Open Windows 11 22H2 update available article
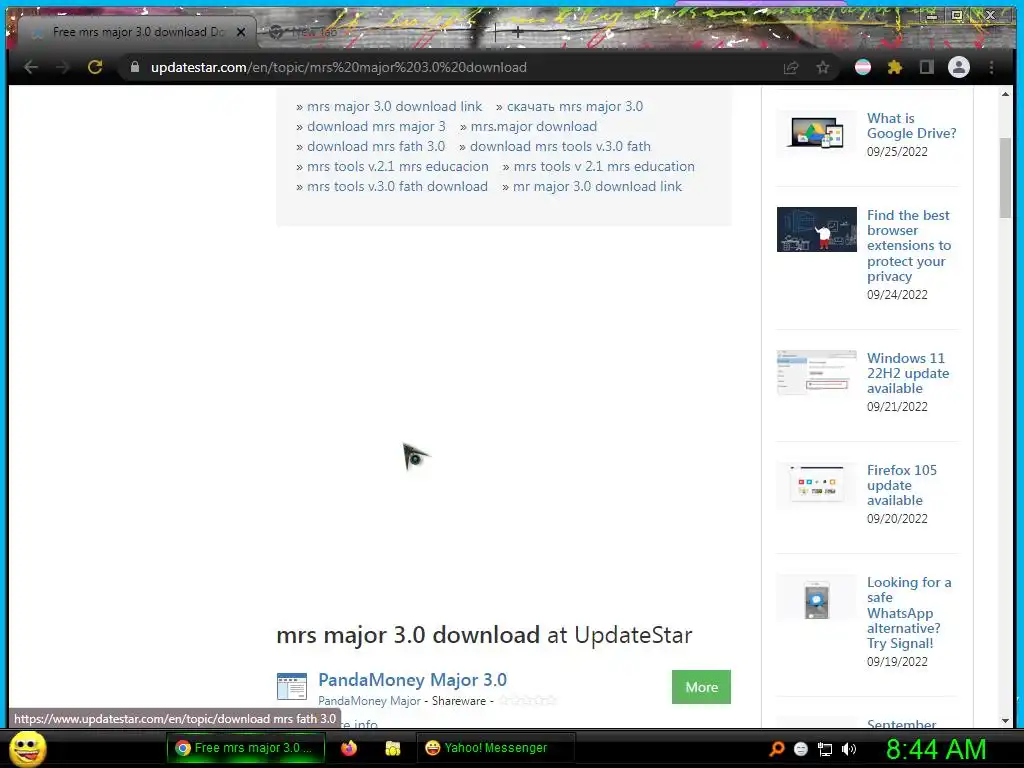The width and height of the screenshot is (1024, 768). (x=908, y=373)
